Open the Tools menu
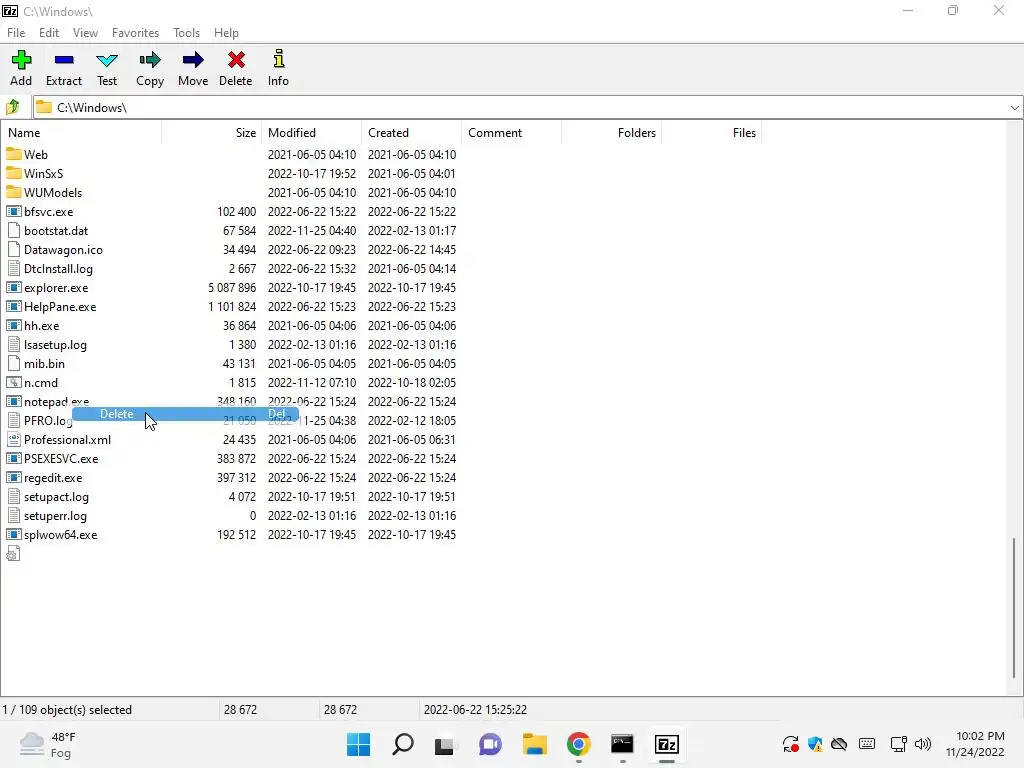The height and width of the screenshot is (768, 1024). [186, 33]
